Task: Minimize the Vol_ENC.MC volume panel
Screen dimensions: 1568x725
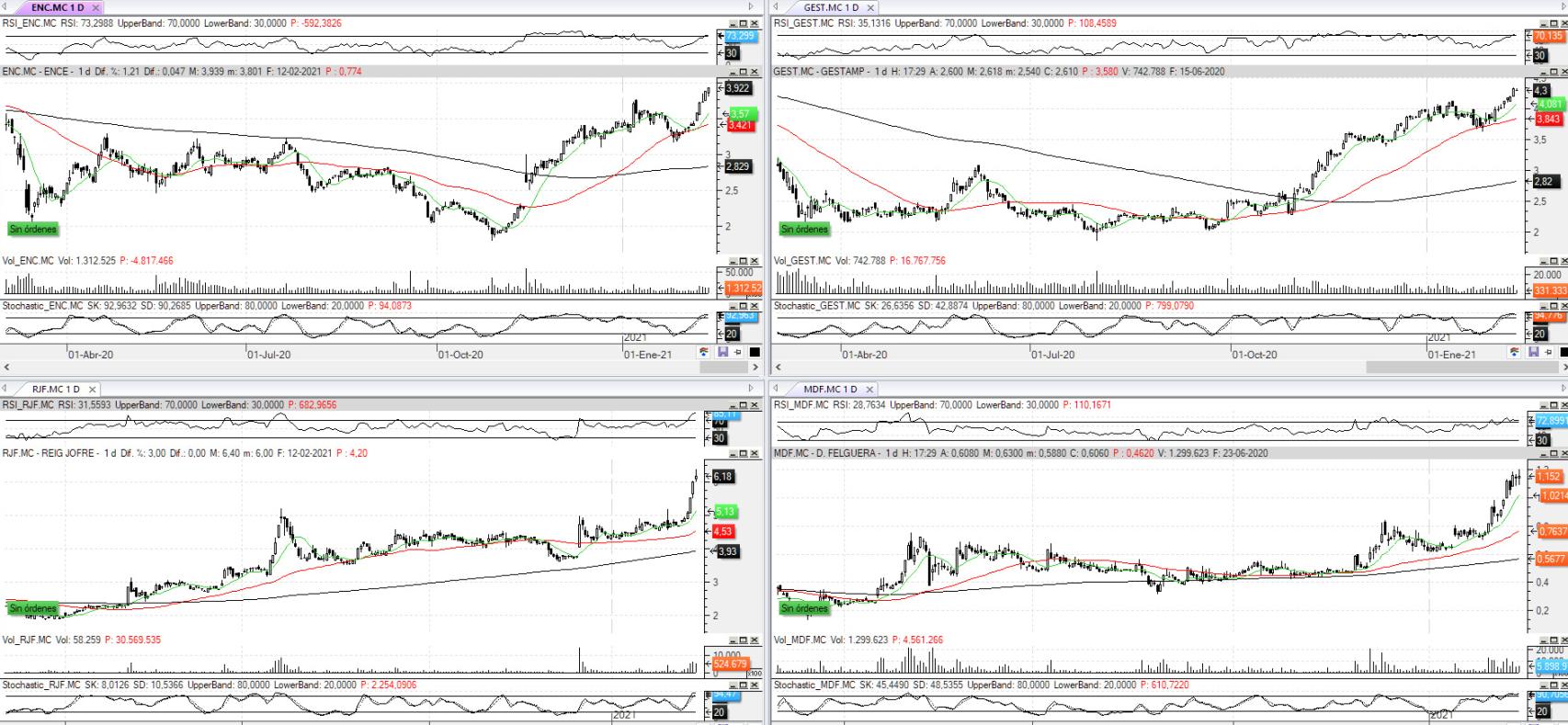Action: tap(733, 261)
